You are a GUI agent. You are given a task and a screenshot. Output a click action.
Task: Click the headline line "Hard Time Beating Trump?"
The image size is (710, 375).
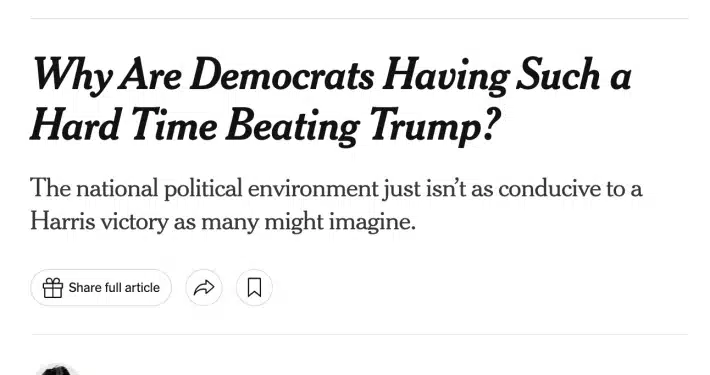266,126
